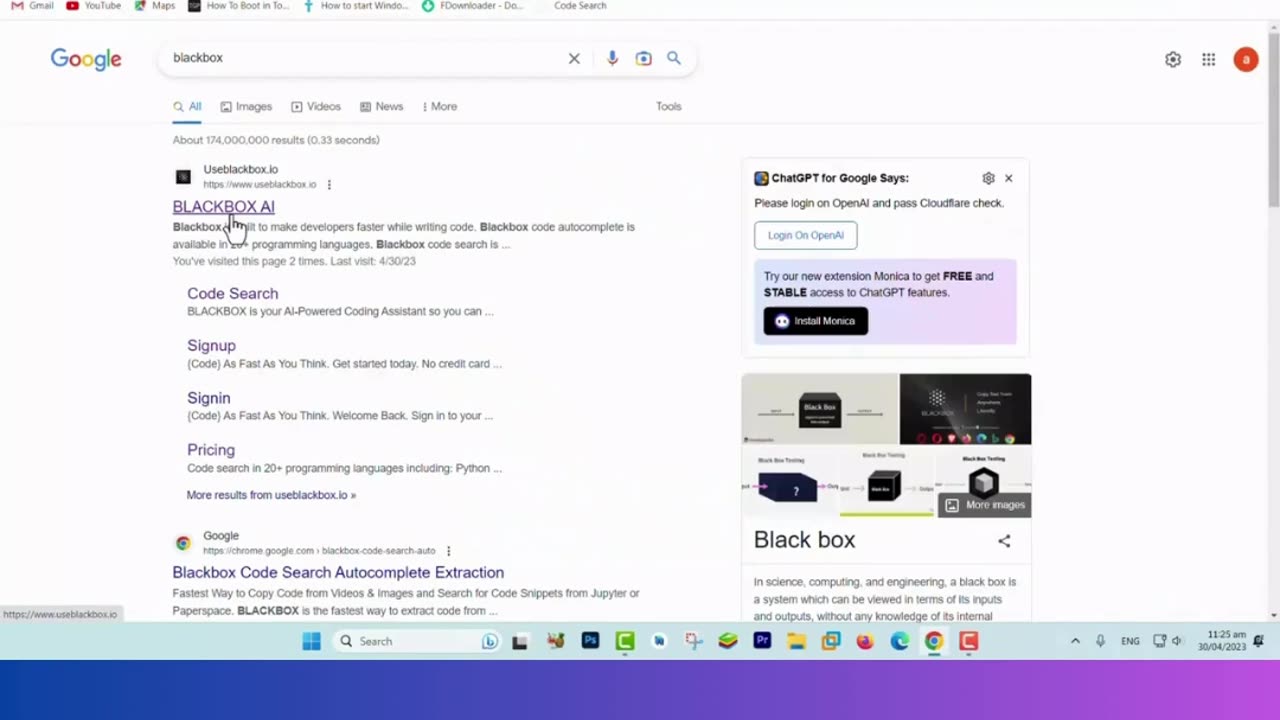Screen dimensions: 1280x720
Task: Click the Login On OpenAI button
Action: click(806, 235)
